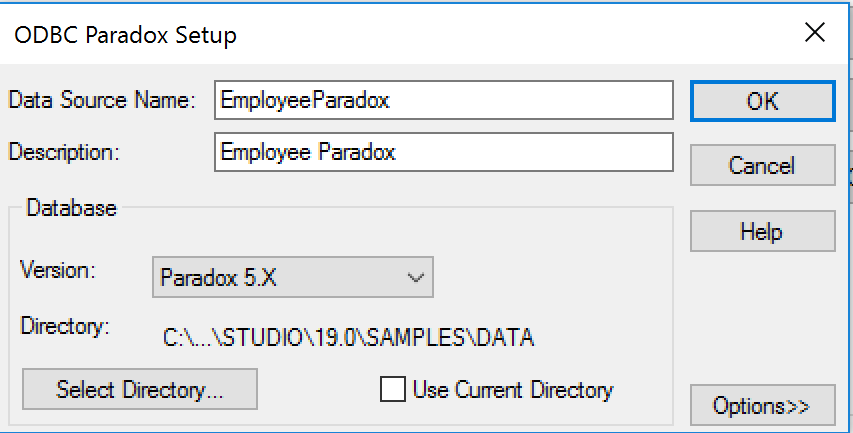Focus the Data Source Name input box
Screen dimensions: 853x433
pos(444,100)
